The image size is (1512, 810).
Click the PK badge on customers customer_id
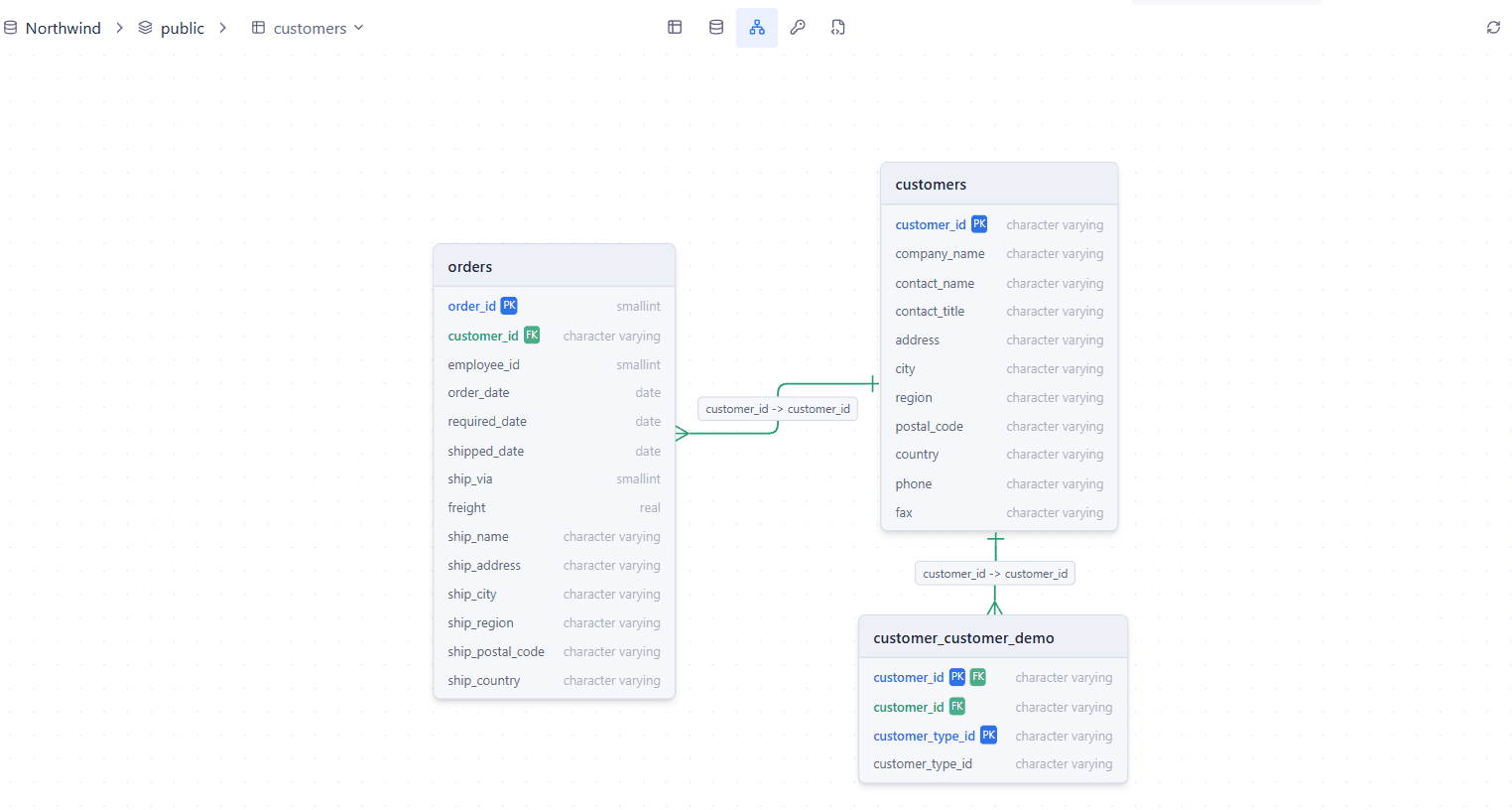coord(979,224)
